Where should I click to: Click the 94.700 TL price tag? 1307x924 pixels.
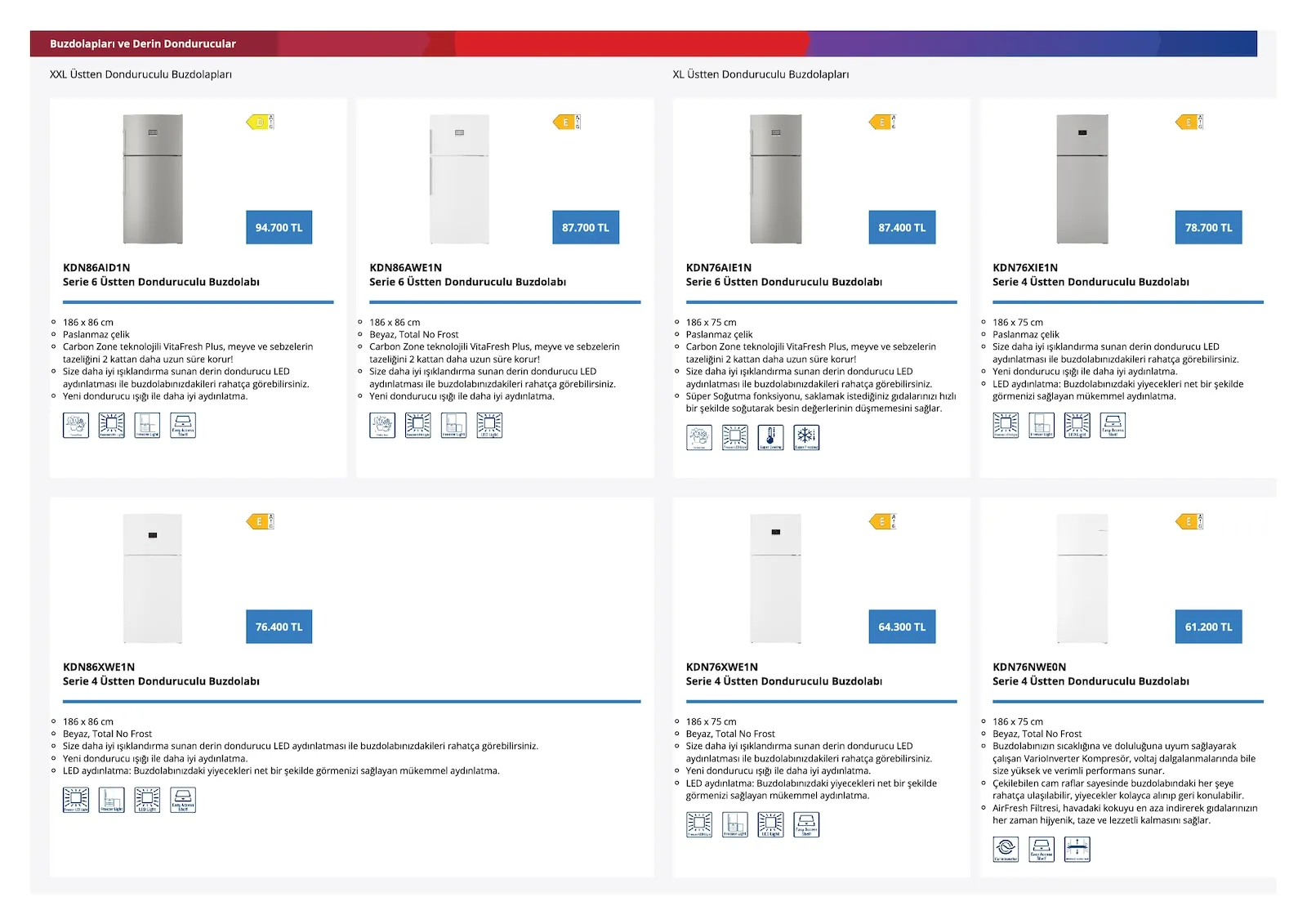tap(279, 227)
